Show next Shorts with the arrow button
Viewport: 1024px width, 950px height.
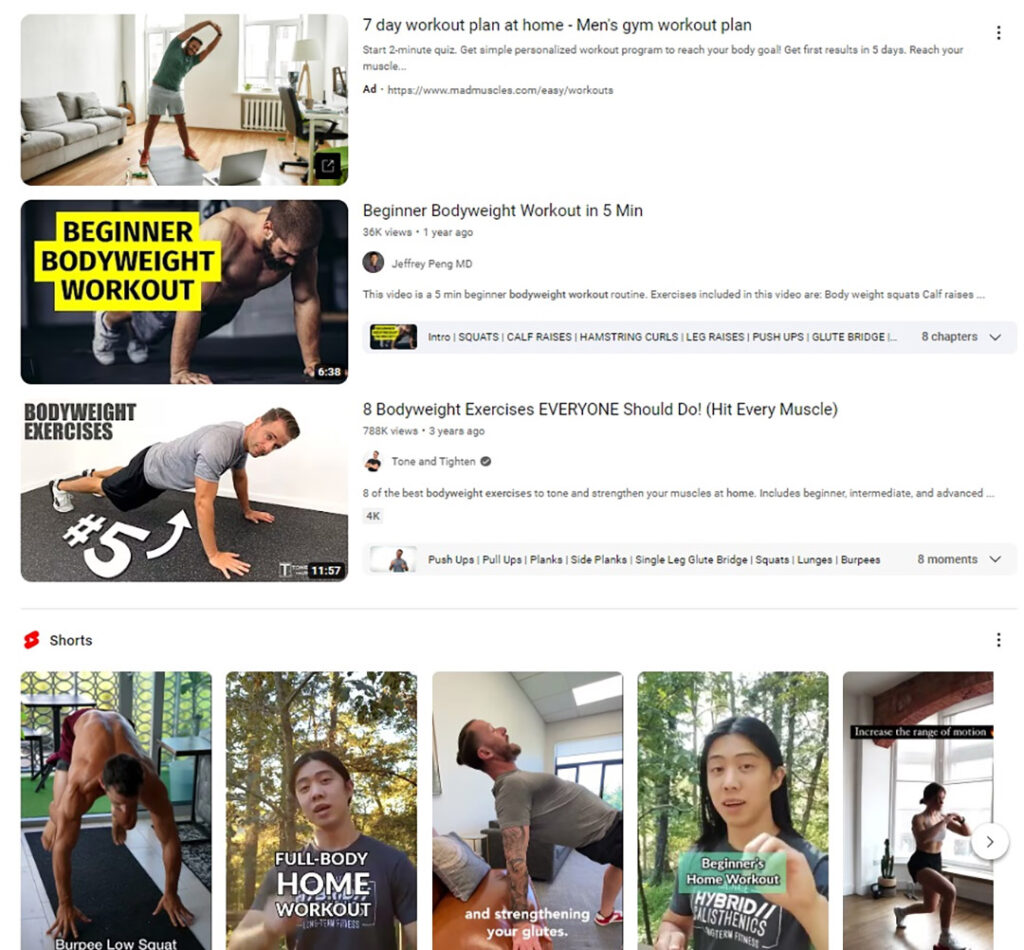click(x=989, y=842)
